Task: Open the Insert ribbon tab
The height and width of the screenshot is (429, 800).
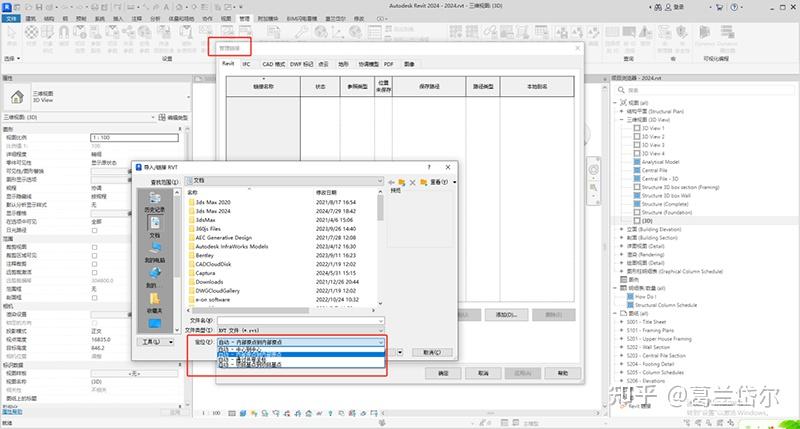Action: click(x=118, y=18)
